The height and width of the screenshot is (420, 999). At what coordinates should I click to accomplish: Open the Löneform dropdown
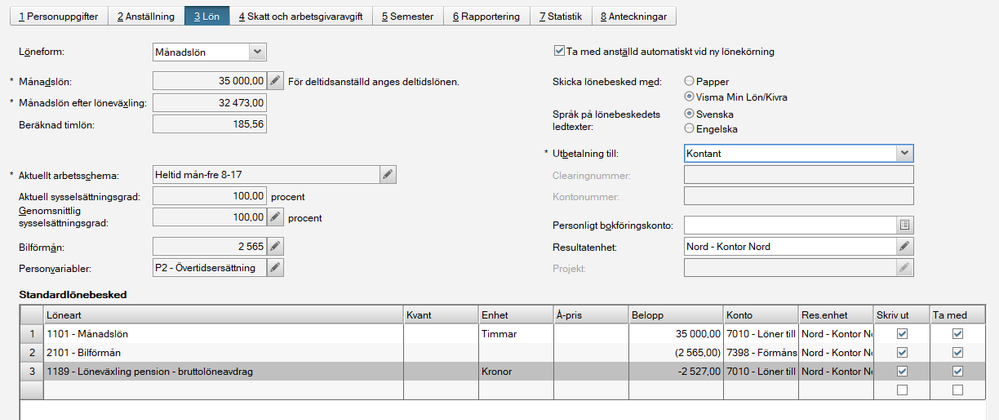257,51
